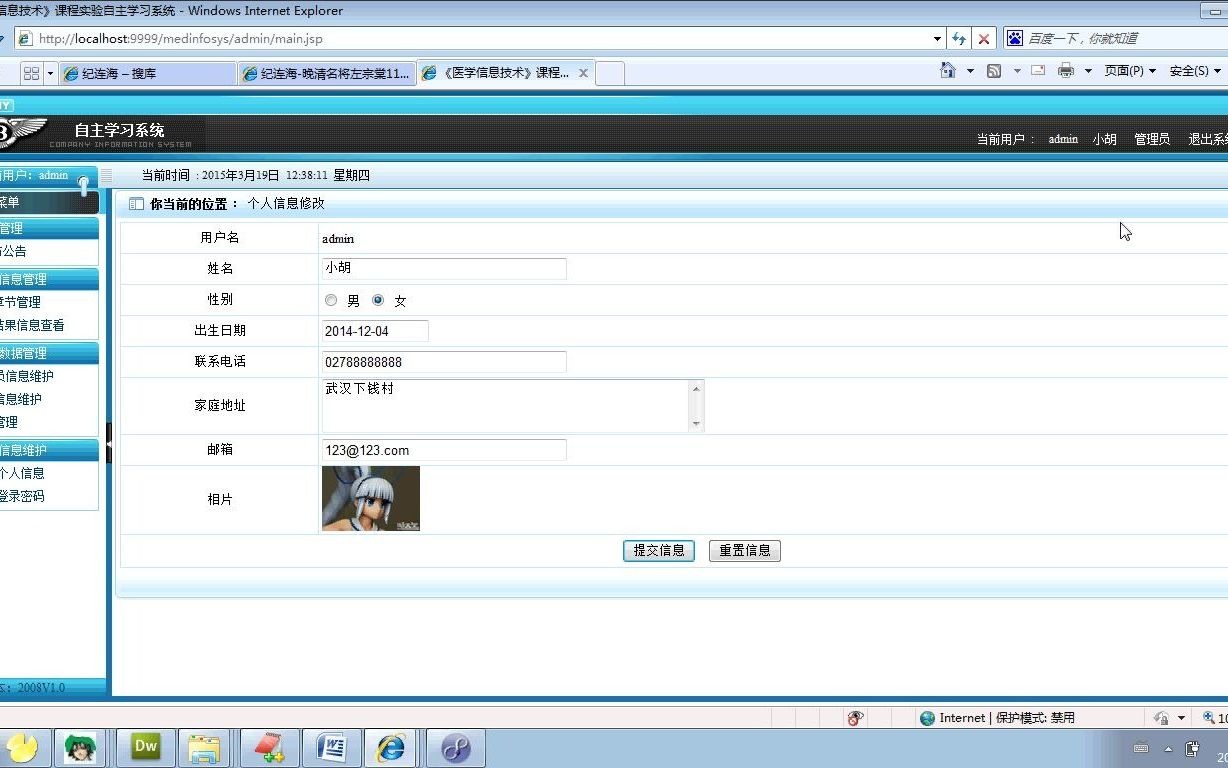Expand the address bar history dropdown
The image size is (1228, 768).
point(938,38)
